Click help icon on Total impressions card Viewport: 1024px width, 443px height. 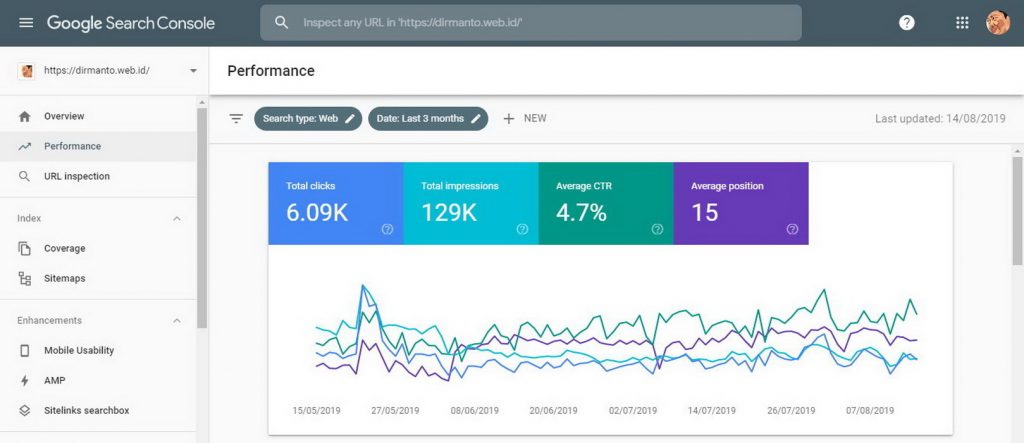(522, 229)
